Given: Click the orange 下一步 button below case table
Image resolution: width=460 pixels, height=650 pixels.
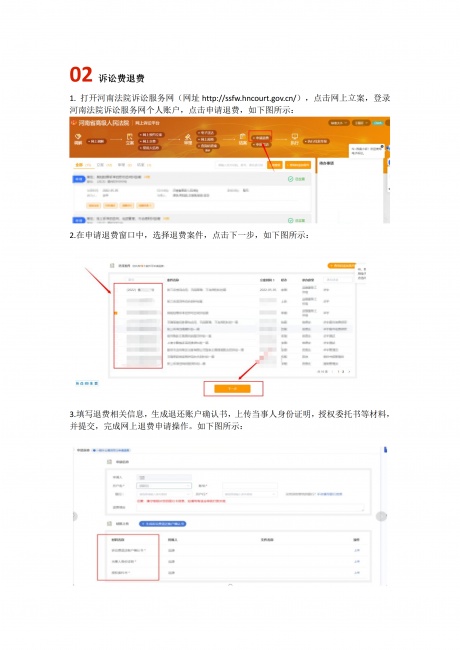Looking at the screenshot, I should click(232, 389).
